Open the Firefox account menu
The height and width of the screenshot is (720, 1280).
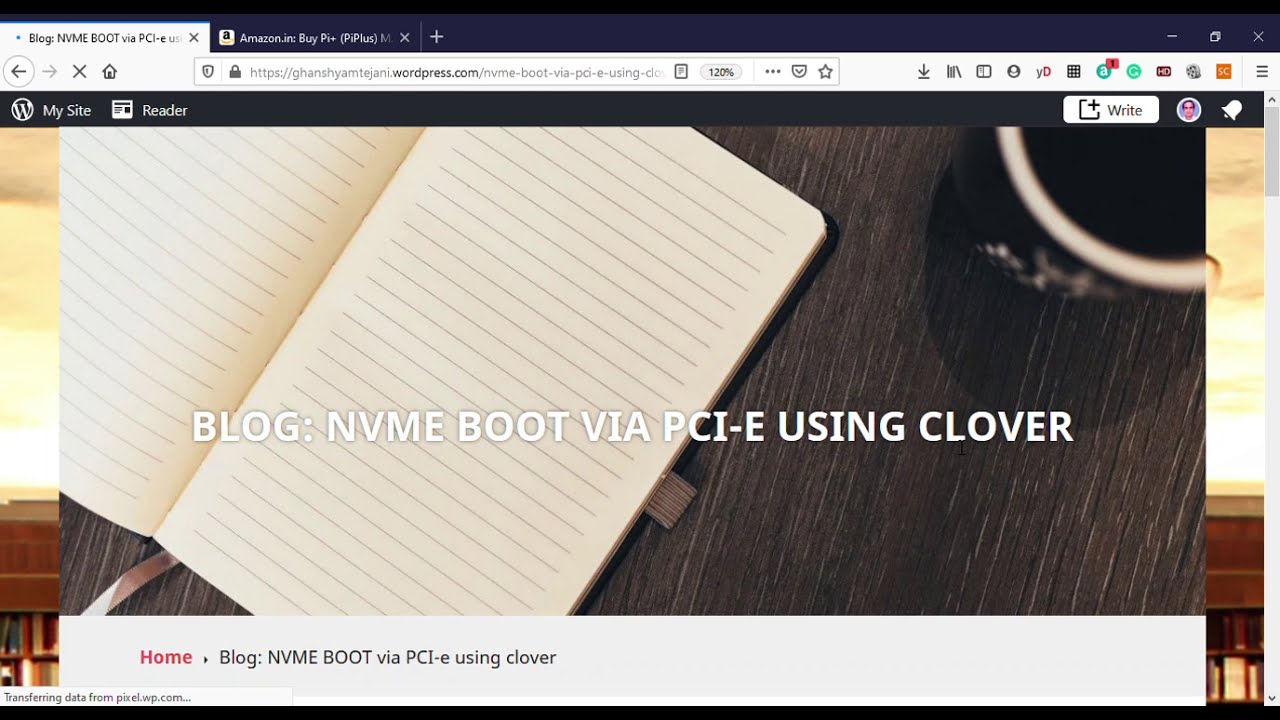tap(1014, 72)
